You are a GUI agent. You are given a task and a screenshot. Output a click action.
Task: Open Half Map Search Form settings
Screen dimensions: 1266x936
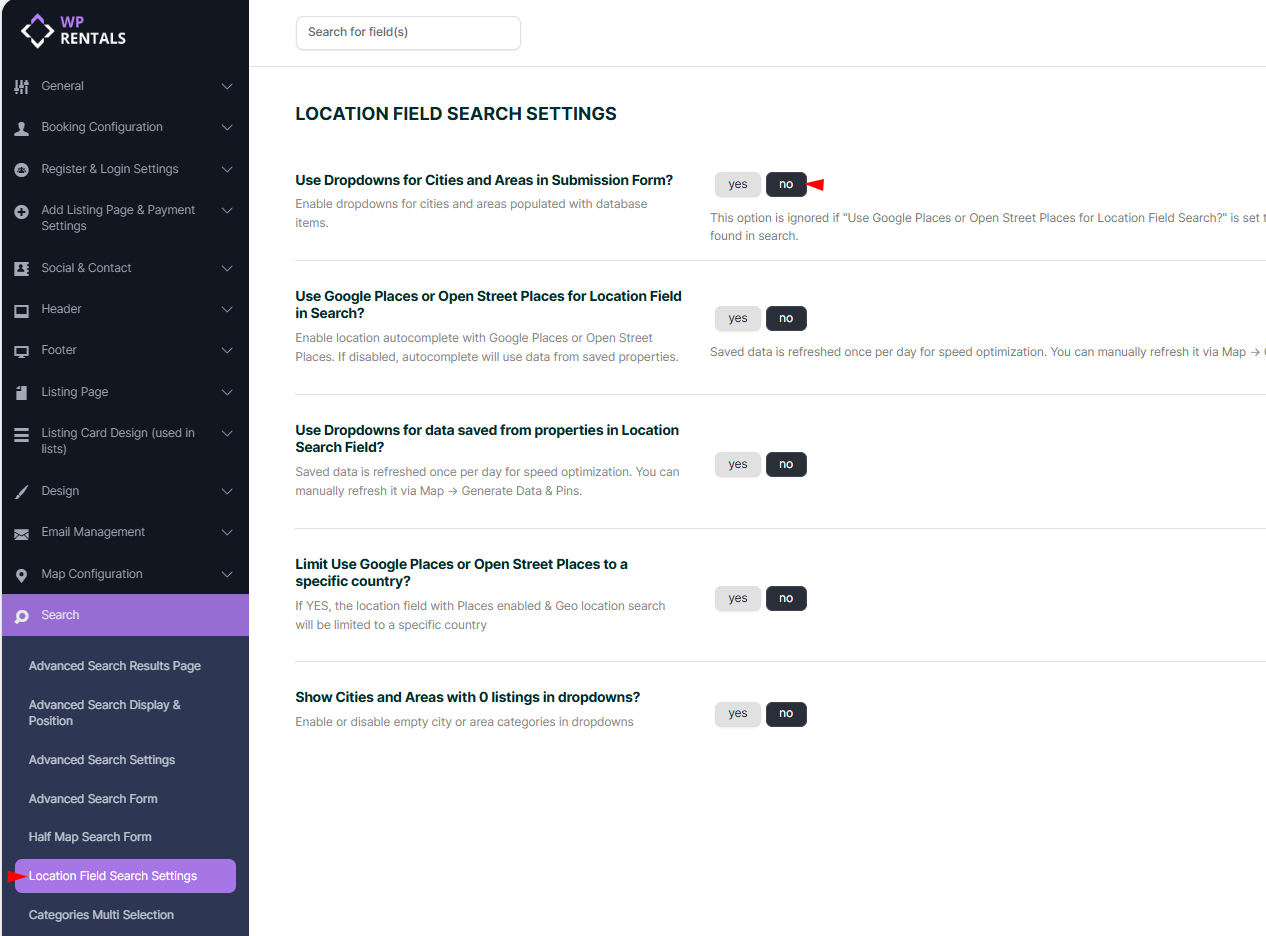pyautogui.click(x=90, y=837)
